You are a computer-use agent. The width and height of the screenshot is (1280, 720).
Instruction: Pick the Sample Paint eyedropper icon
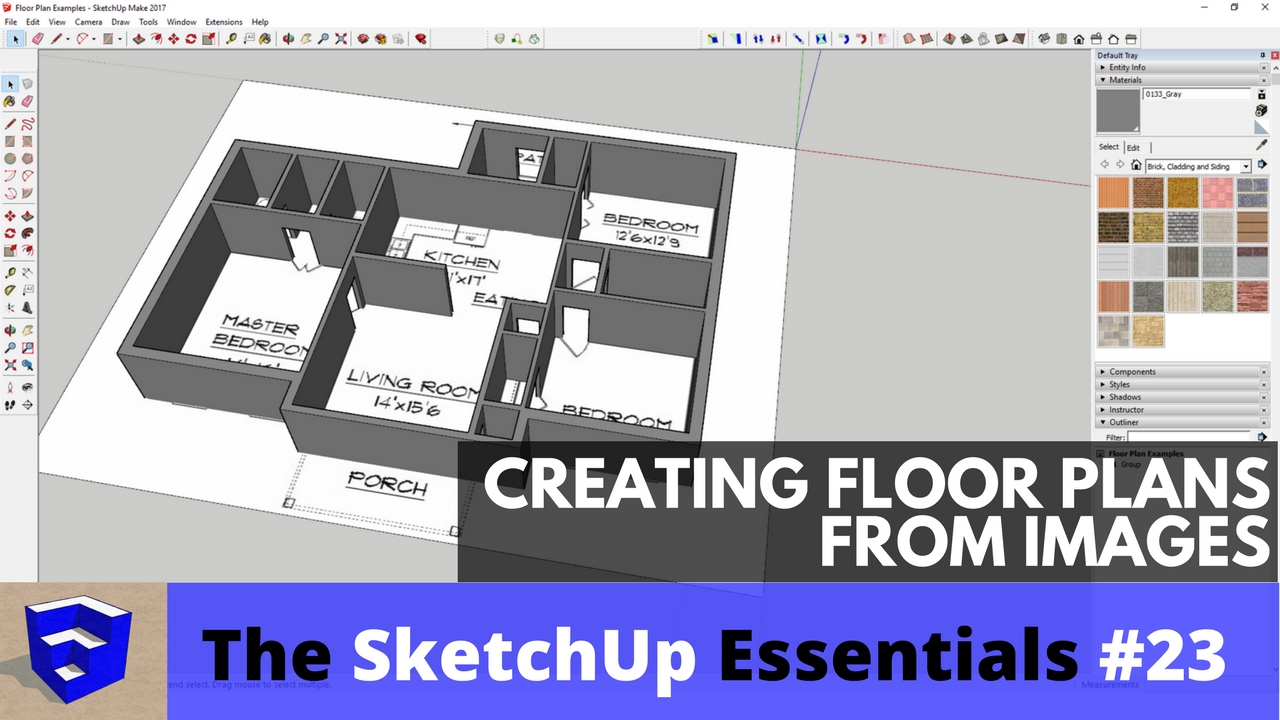click(x=1262, y=144)
